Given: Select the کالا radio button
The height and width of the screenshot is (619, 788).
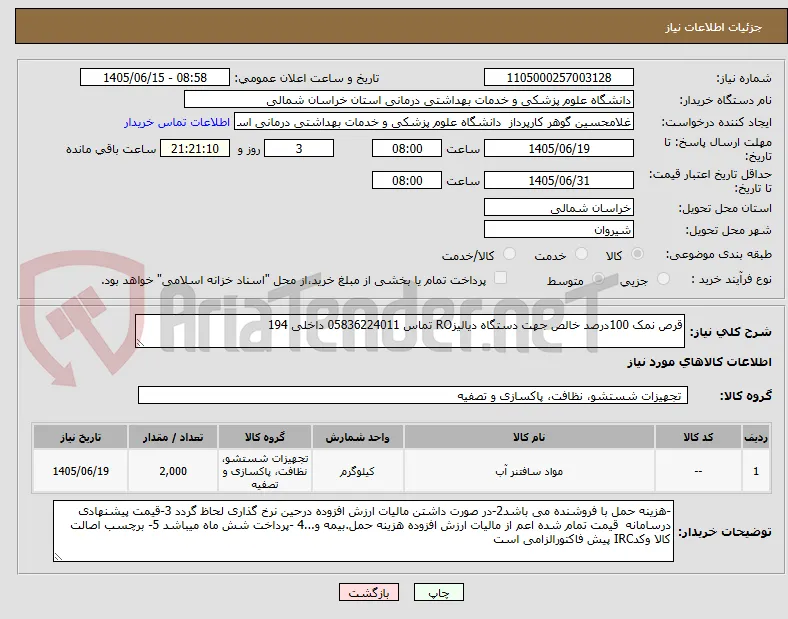Looking at the screenshot, I should pos(637,254).
